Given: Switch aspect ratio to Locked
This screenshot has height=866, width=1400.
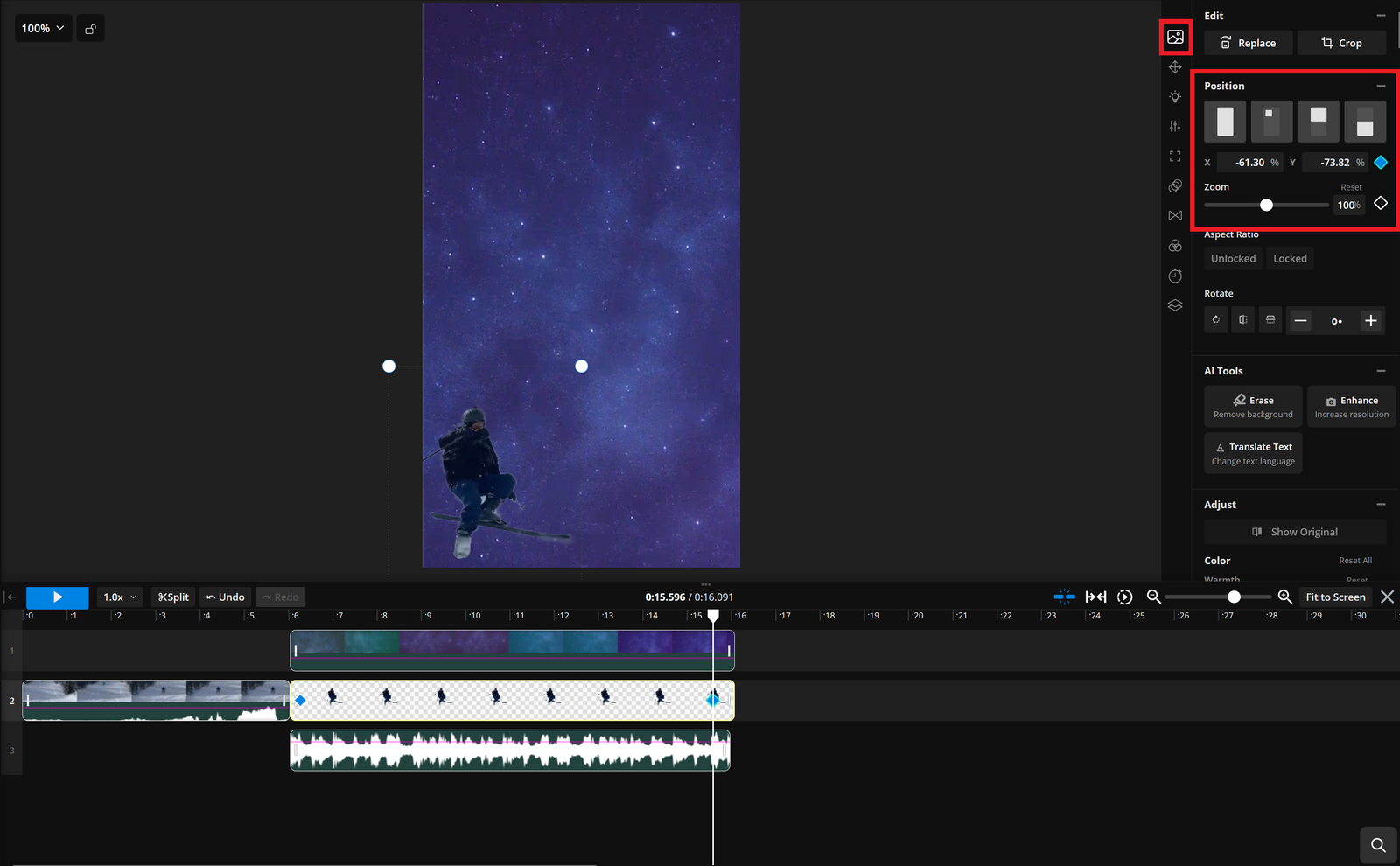Looking at the screenshot, I should pos(1290,258).
